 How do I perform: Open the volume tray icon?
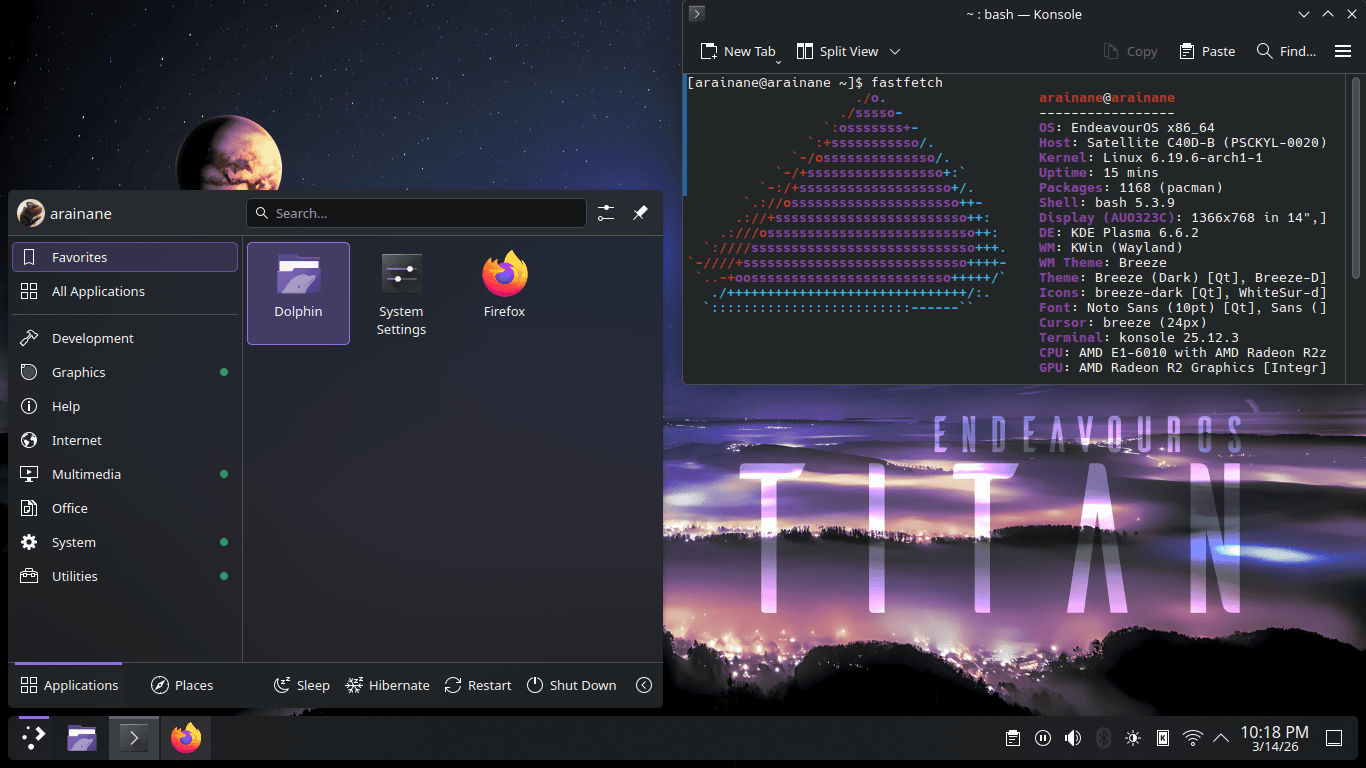coord(1073,739)
